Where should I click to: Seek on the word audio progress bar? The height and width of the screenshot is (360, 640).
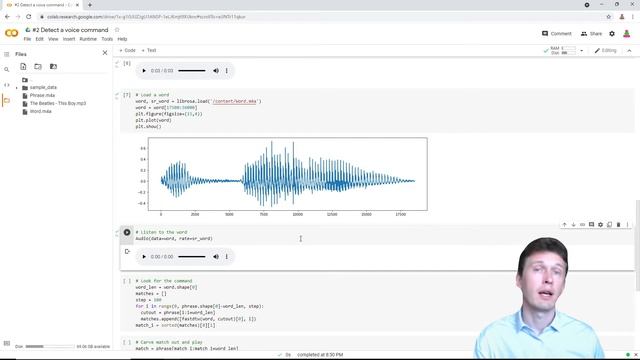click(x=191, y=257)
